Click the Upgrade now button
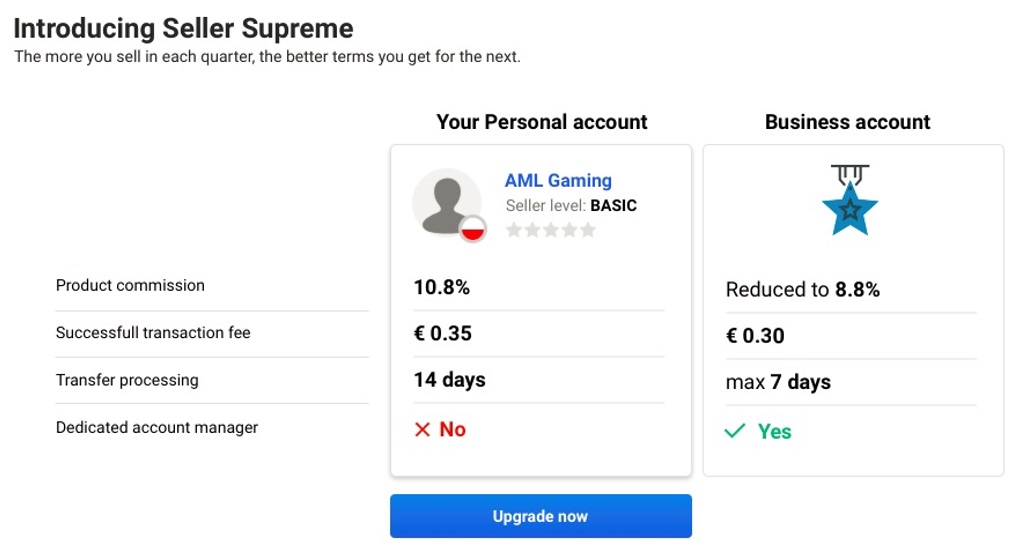 tap(540, 516)
